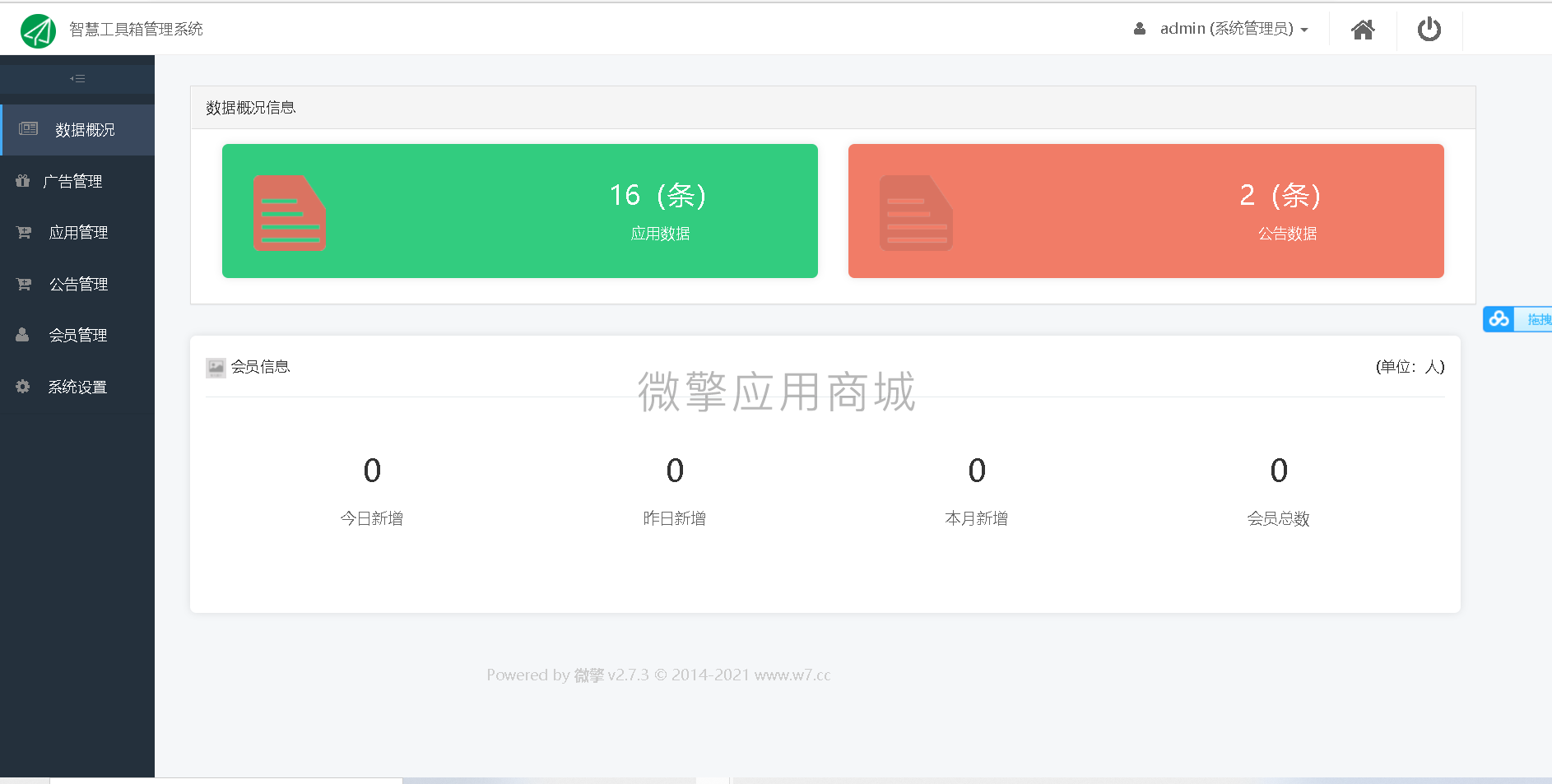Click the power logout icon
The image size is (1552, 784).
point(1429,30)
